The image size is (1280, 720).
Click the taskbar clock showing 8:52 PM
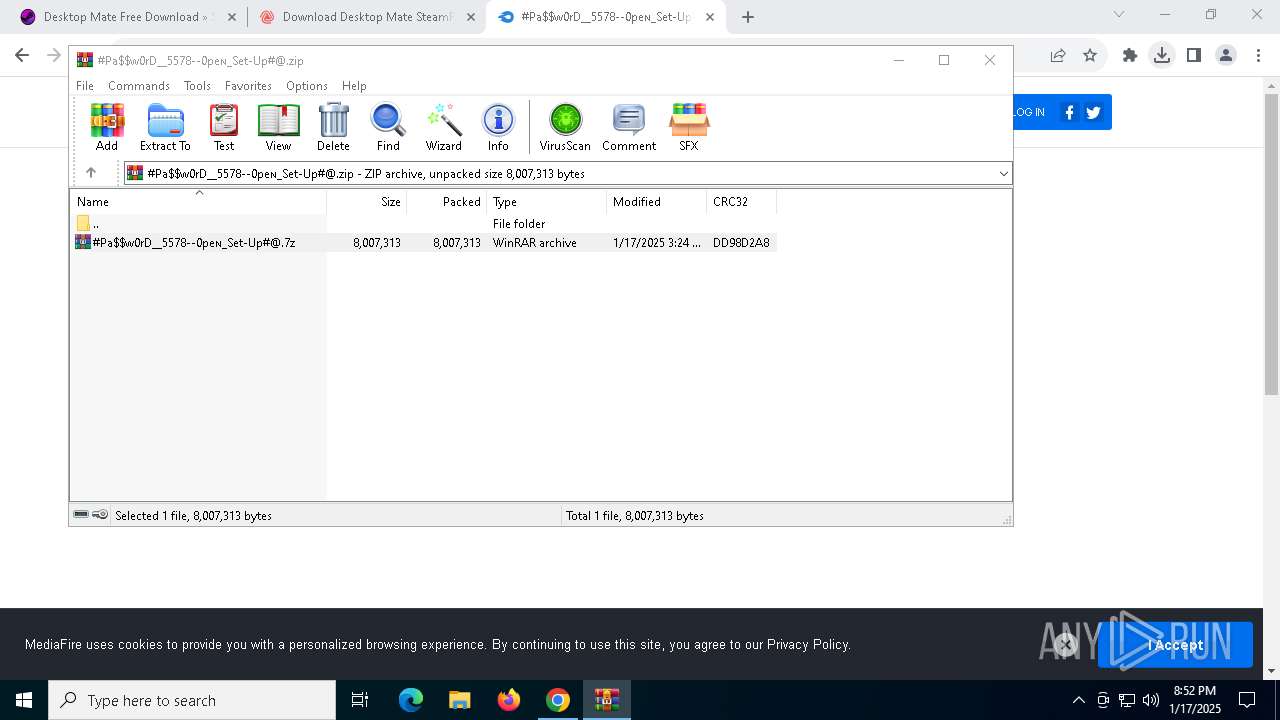(x=1195, y=700)
